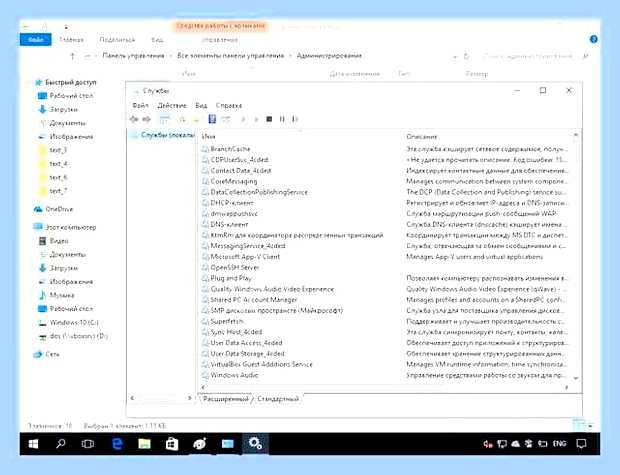This screenshot has width=620, height=475.
Task: Click the taskbar search magnifier icon
Action: tap(60, 444)
